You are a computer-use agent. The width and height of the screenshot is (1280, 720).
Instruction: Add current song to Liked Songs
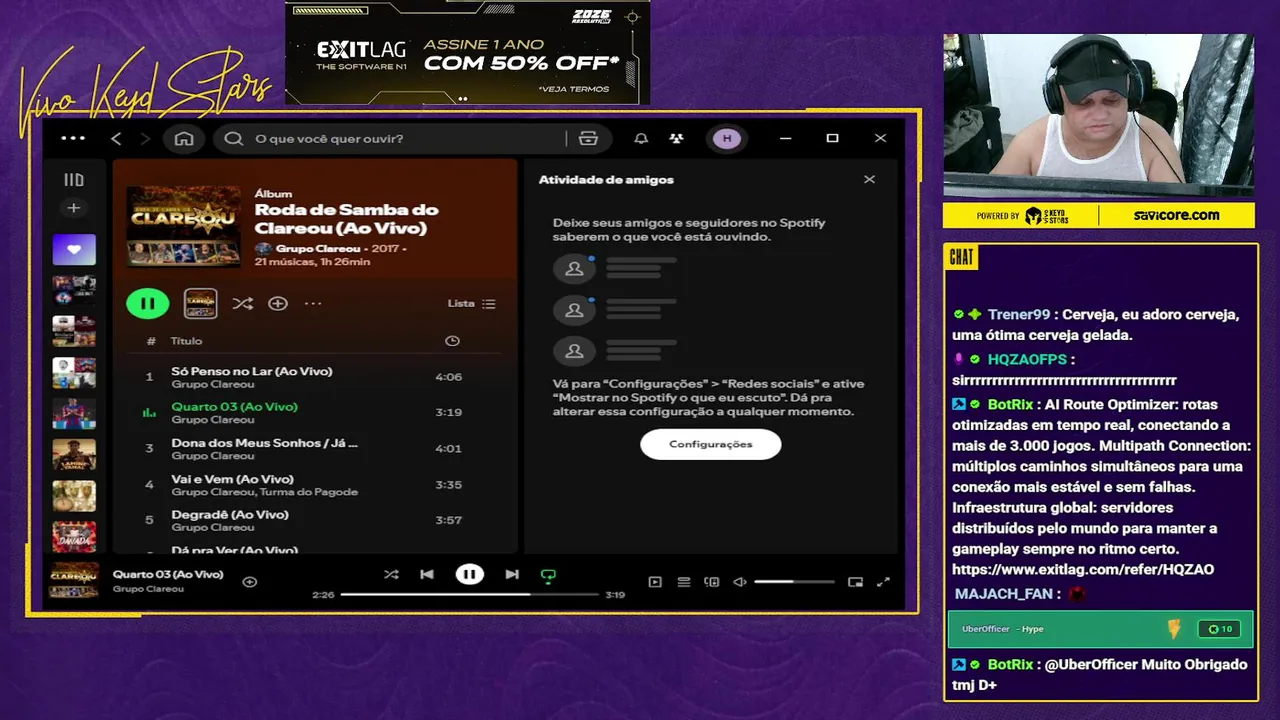[250, 581]
